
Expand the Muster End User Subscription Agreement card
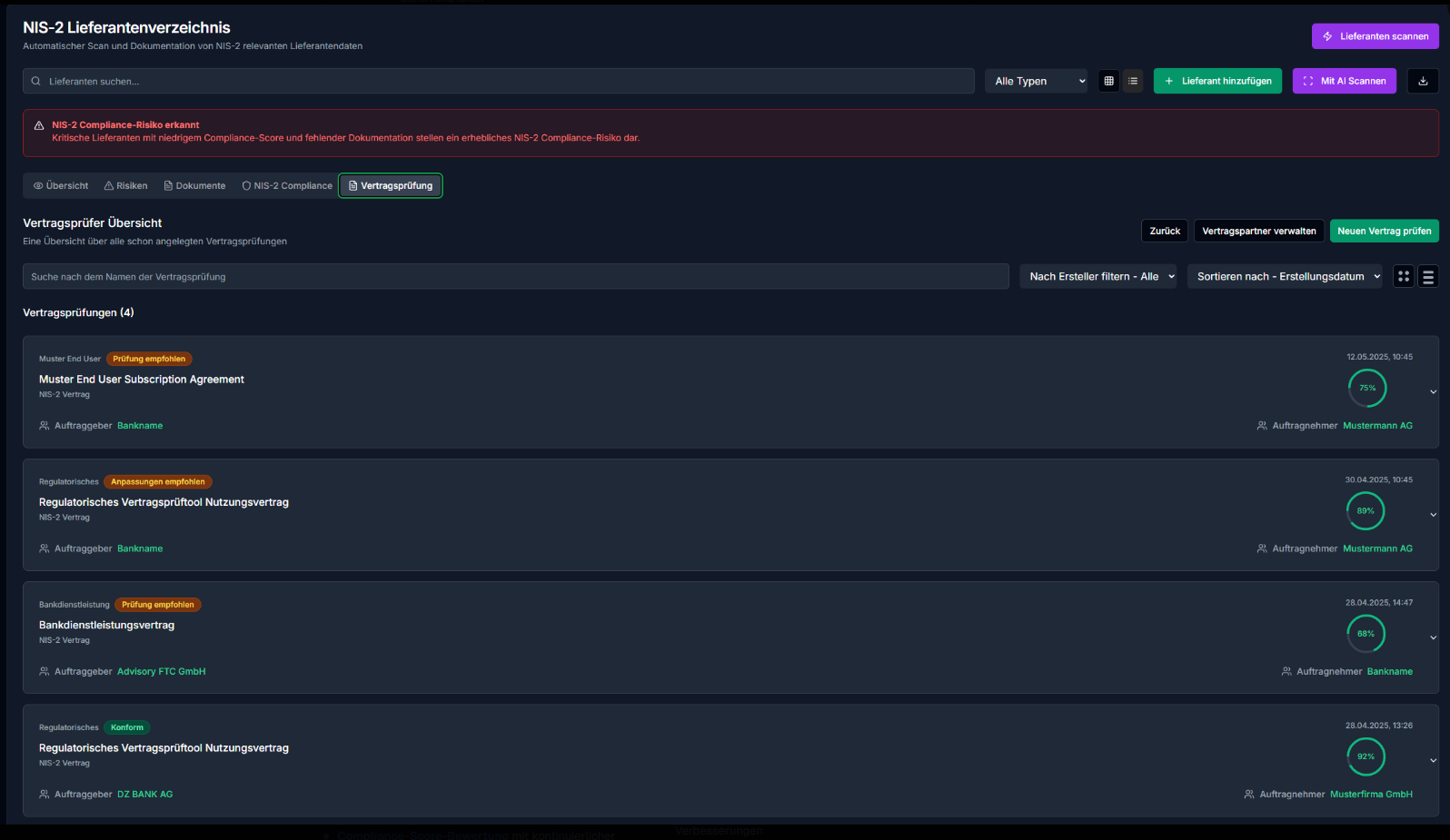tap(1433, 392)
